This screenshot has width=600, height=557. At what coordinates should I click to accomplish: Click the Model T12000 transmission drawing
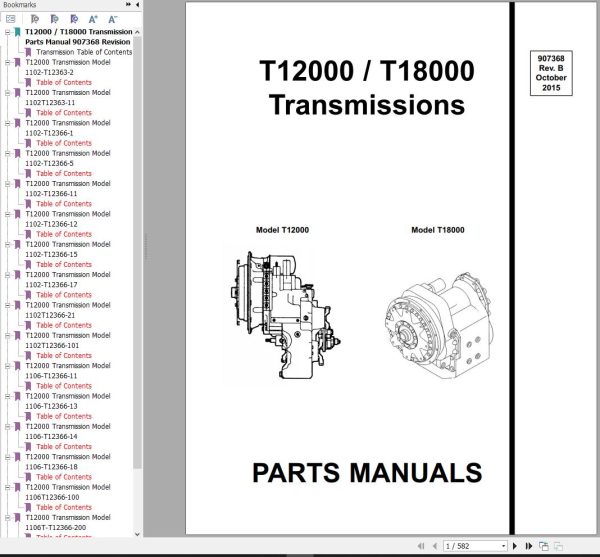coord(285,315)
